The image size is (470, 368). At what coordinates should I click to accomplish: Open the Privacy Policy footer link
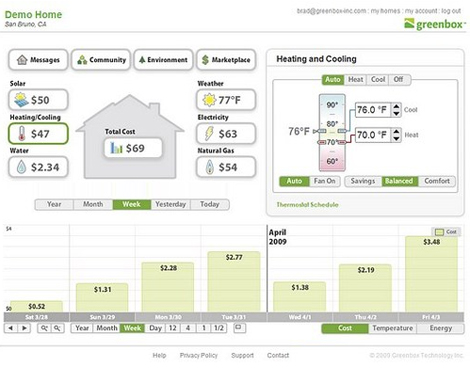pos(199,355)
